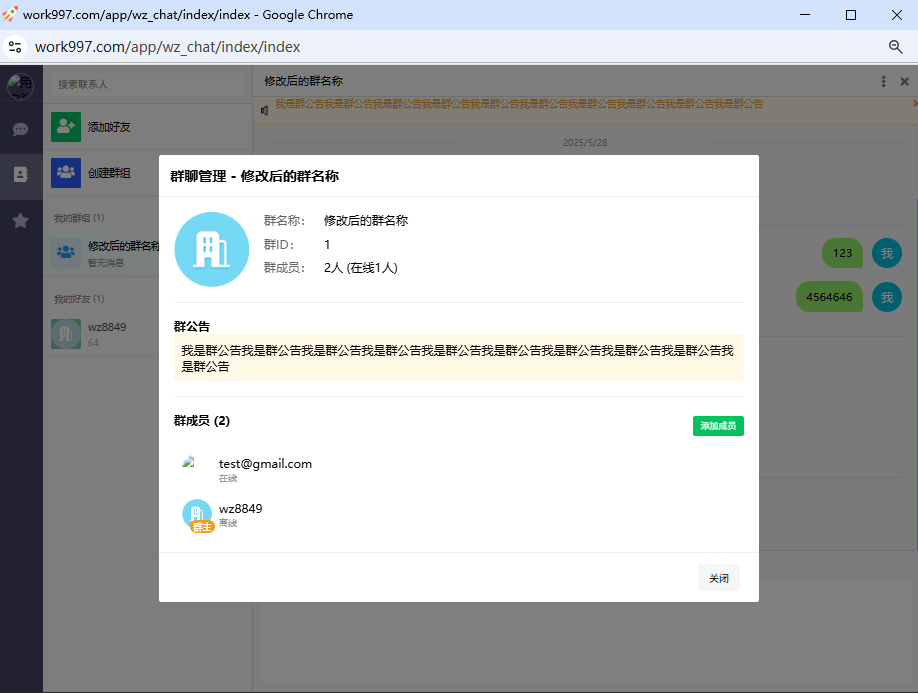Click the group avatar in dialog
The height and width of the screenshot is (693, 918).
(211, 249)
